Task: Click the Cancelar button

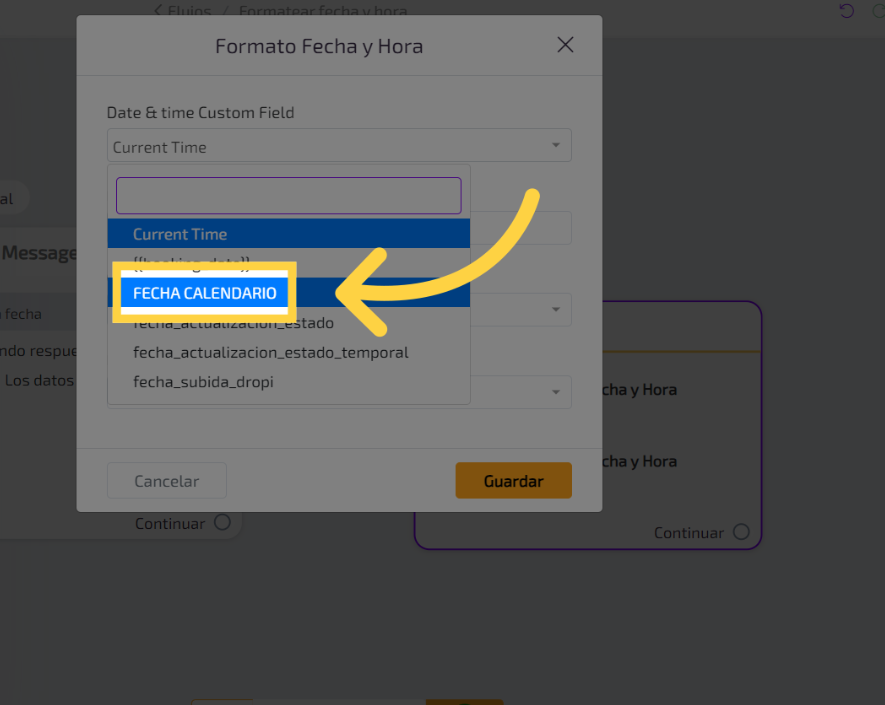Action: click(167, 481)
